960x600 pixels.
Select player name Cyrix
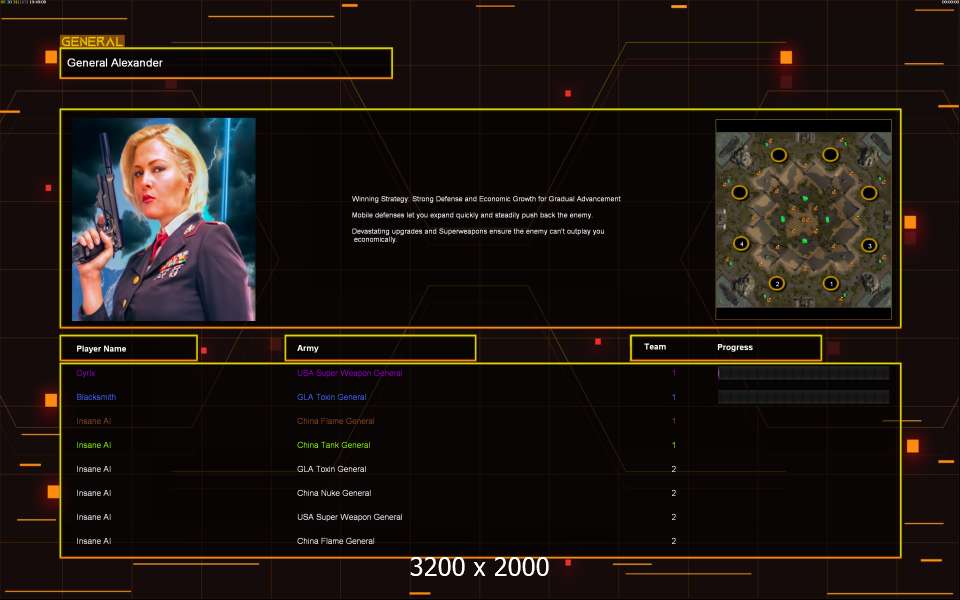pos(86,373)
